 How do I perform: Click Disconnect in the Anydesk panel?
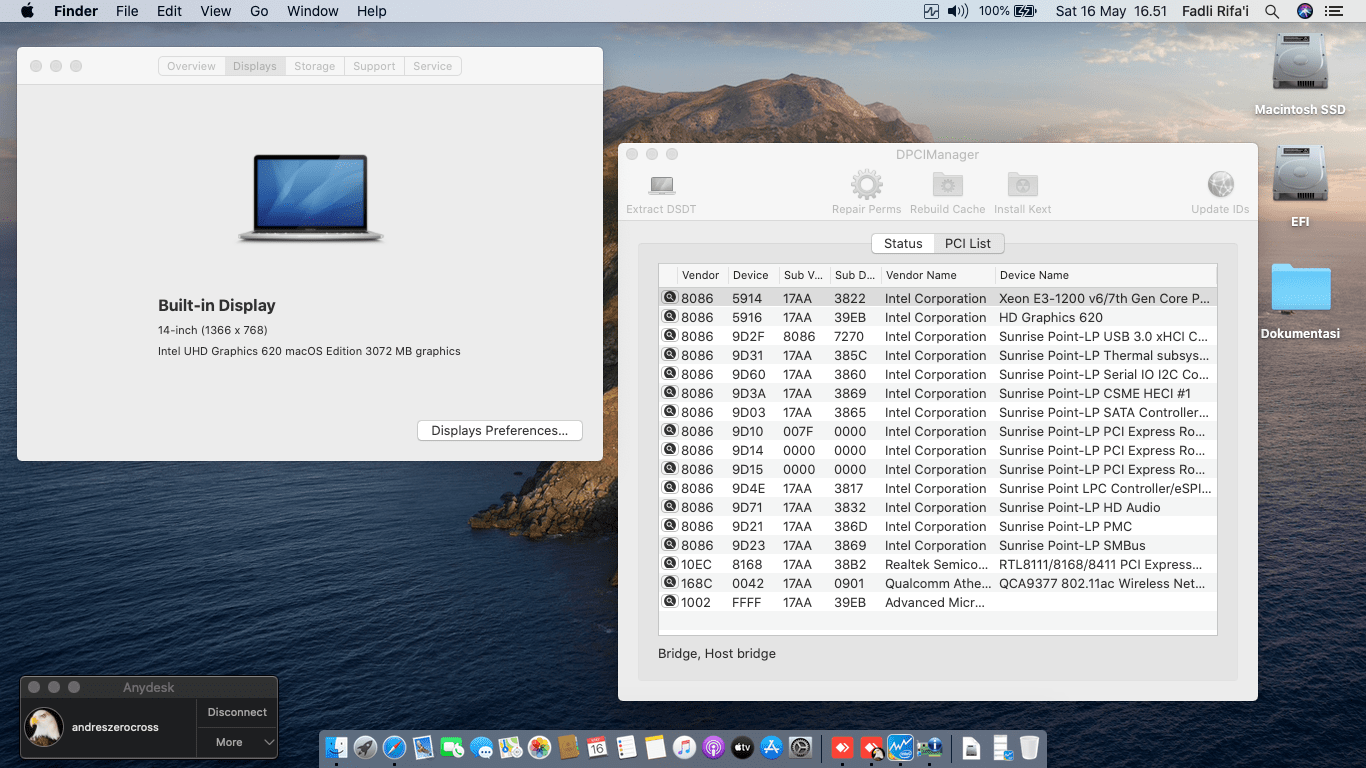(x=237, y=712)
